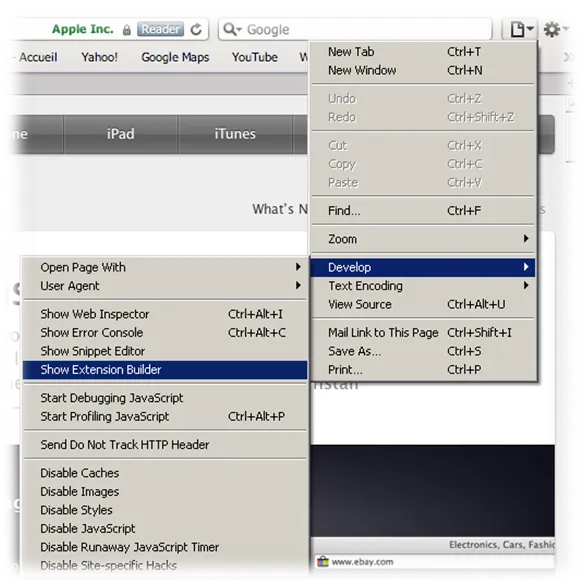Select Show Extension Builder
This screenshot has width=584, height=580.
165,370
